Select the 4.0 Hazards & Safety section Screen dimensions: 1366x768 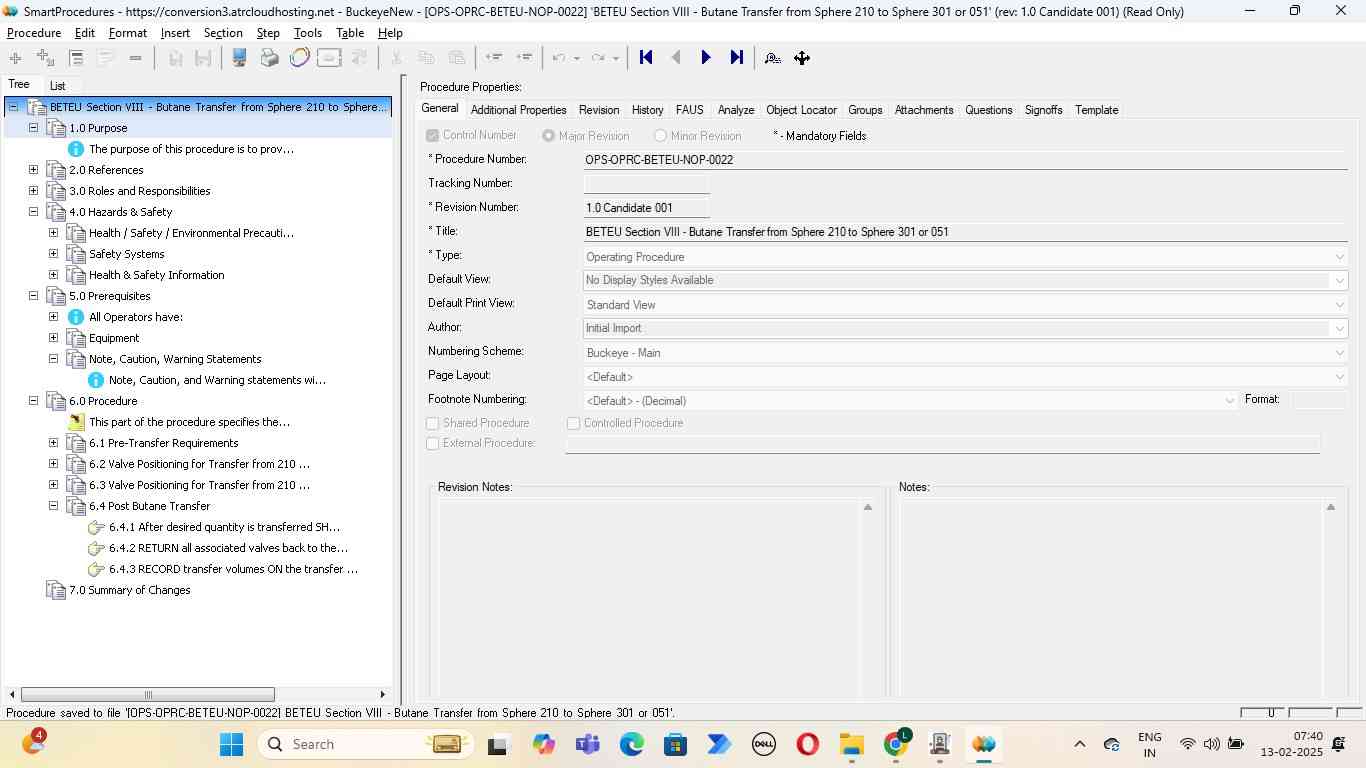click(x=120, y=212)
